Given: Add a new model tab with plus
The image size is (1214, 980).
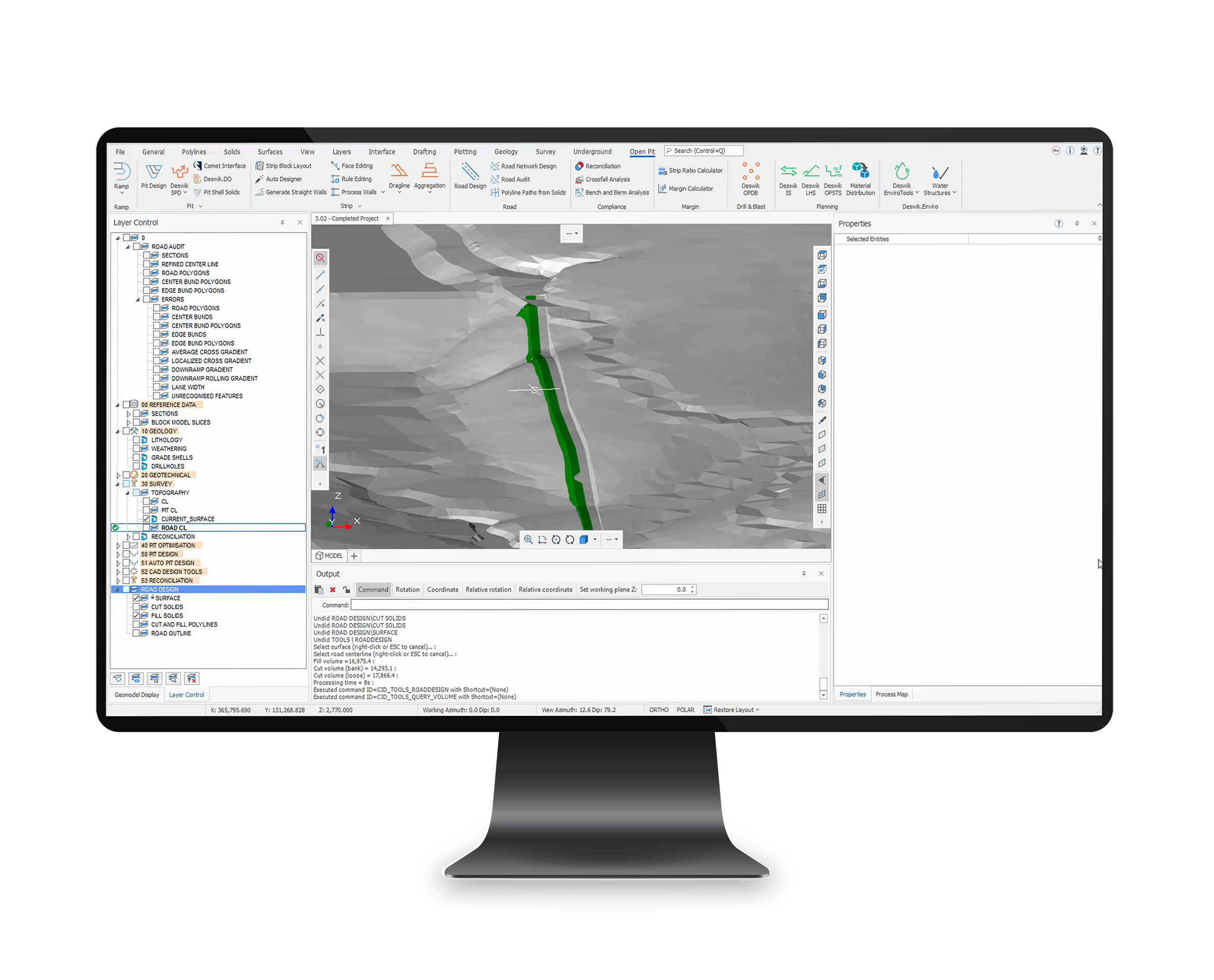Looking at the screenshot, I should pos(354,557).
